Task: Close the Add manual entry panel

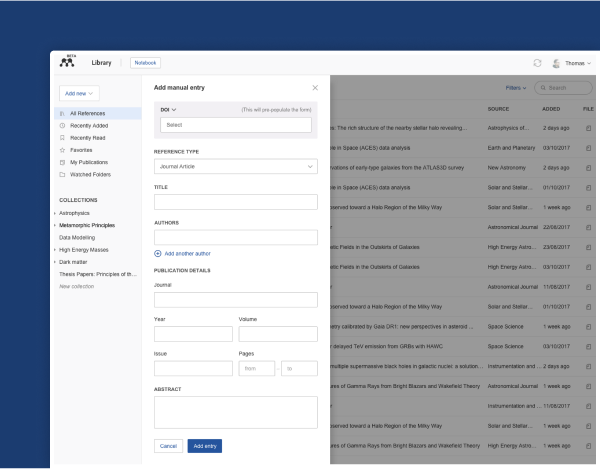Action: 316,89
